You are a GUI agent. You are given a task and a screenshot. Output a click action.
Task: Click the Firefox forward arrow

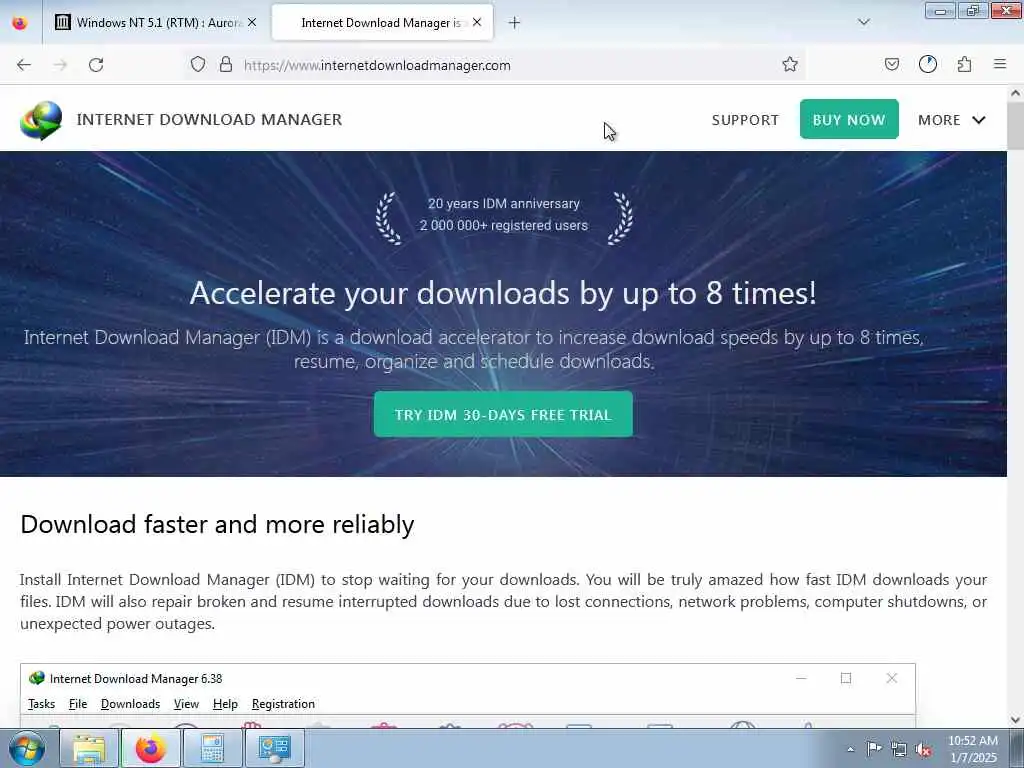point(60,65)
